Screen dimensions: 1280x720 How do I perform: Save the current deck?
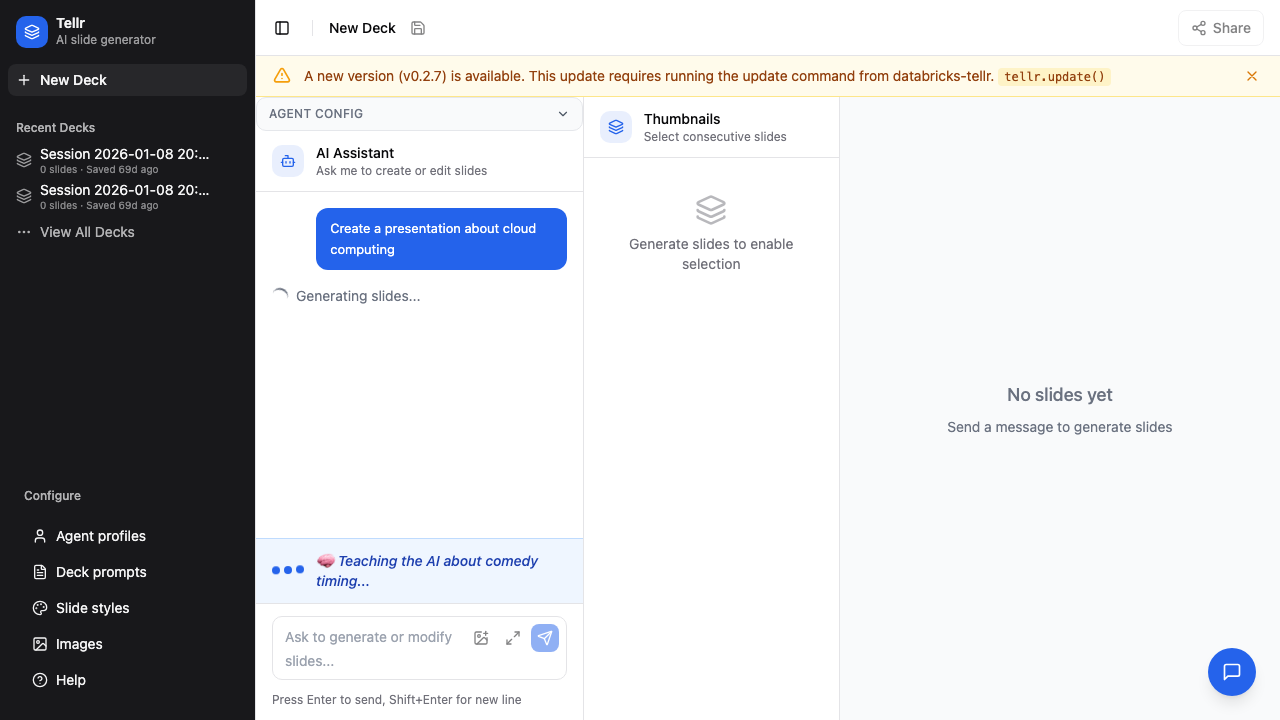pyautogui.click(x=418, y=28)
